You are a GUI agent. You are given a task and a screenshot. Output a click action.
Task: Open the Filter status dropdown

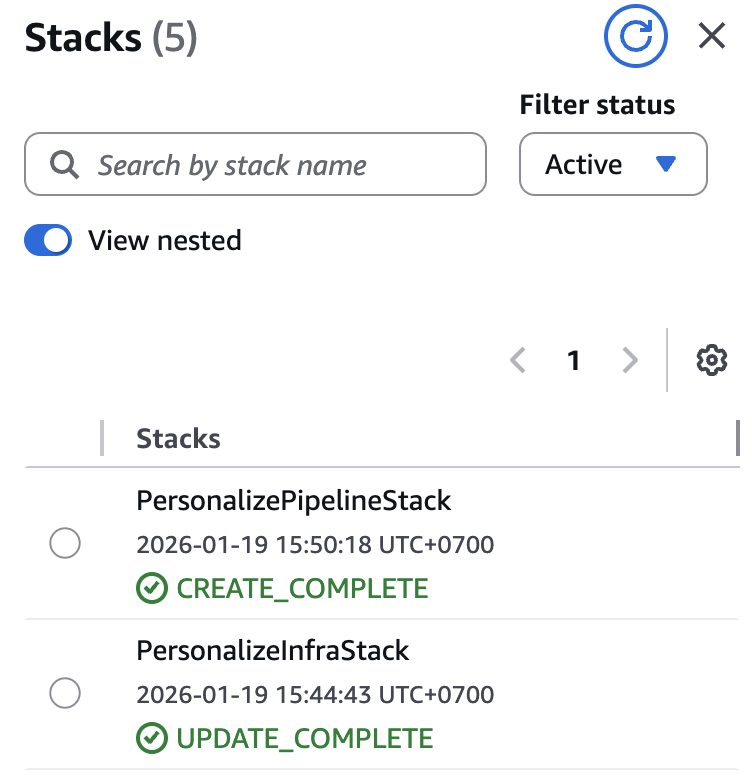coord(612,164)
